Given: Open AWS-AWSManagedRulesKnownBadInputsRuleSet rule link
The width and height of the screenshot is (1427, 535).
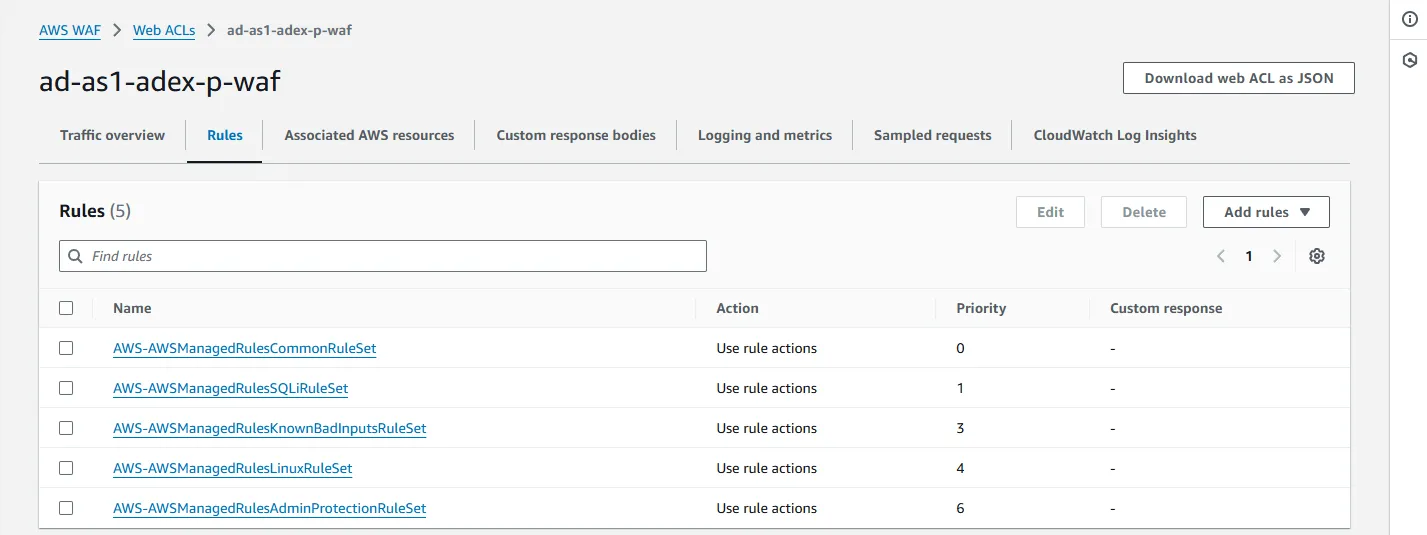Looking at the screenshot, I should tap(269, 428).
